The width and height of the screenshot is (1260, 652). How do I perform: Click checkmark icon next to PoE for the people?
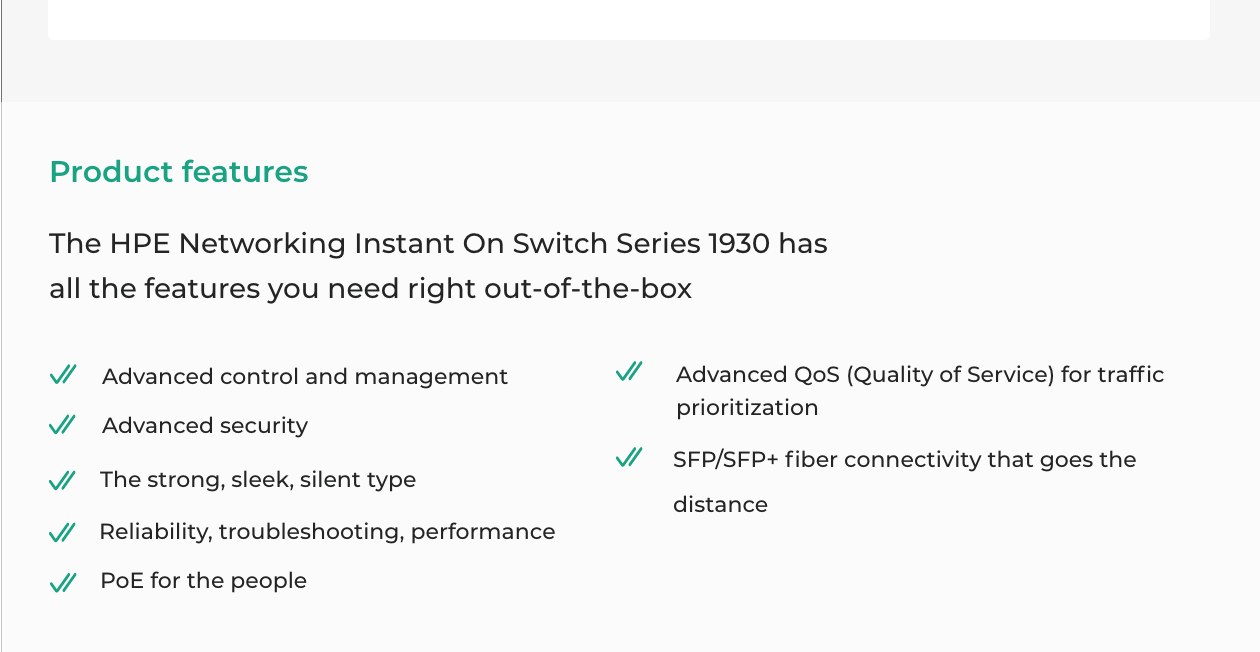(63, 582)
